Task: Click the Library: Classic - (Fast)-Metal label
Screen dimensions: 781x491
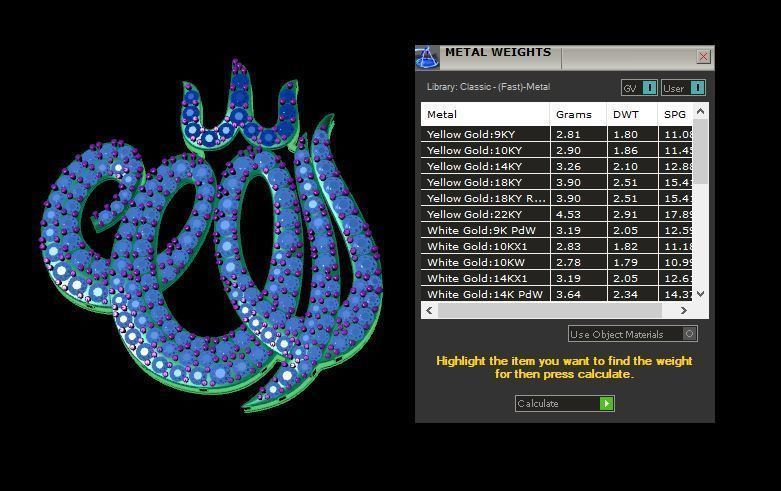Action: [488, 87]
